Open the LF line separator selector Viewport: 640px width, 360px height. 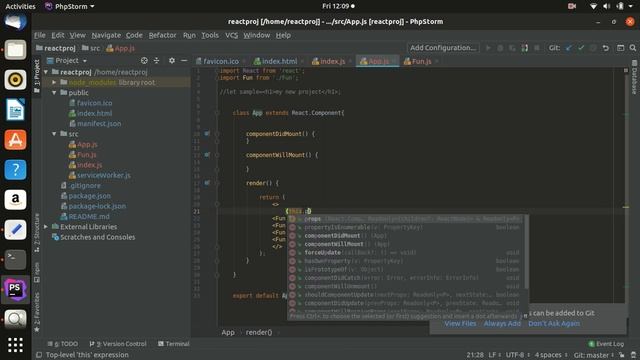pos(494,355)
